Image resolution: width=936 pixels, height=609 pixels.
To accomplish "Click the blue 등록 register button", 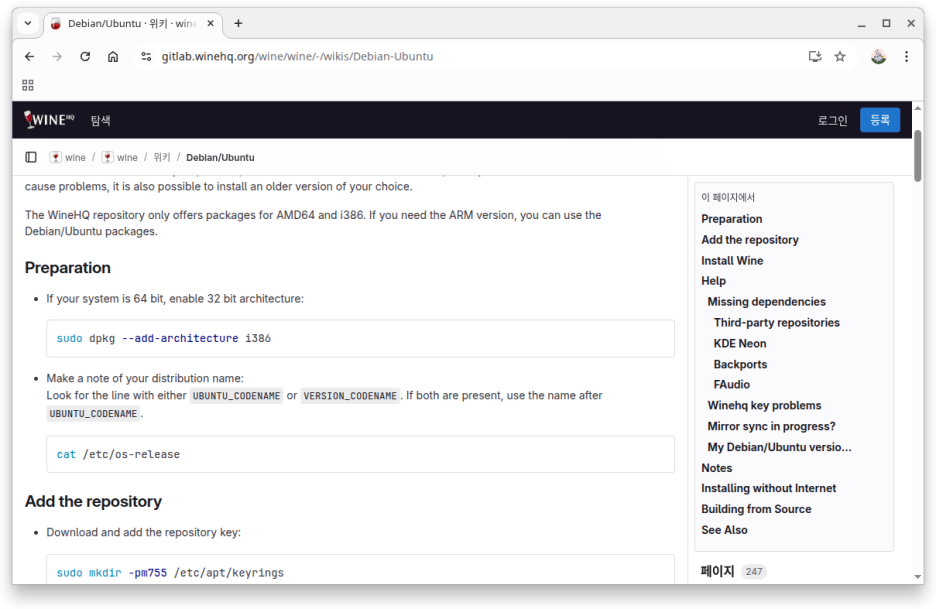I will [x=879, y=120].
